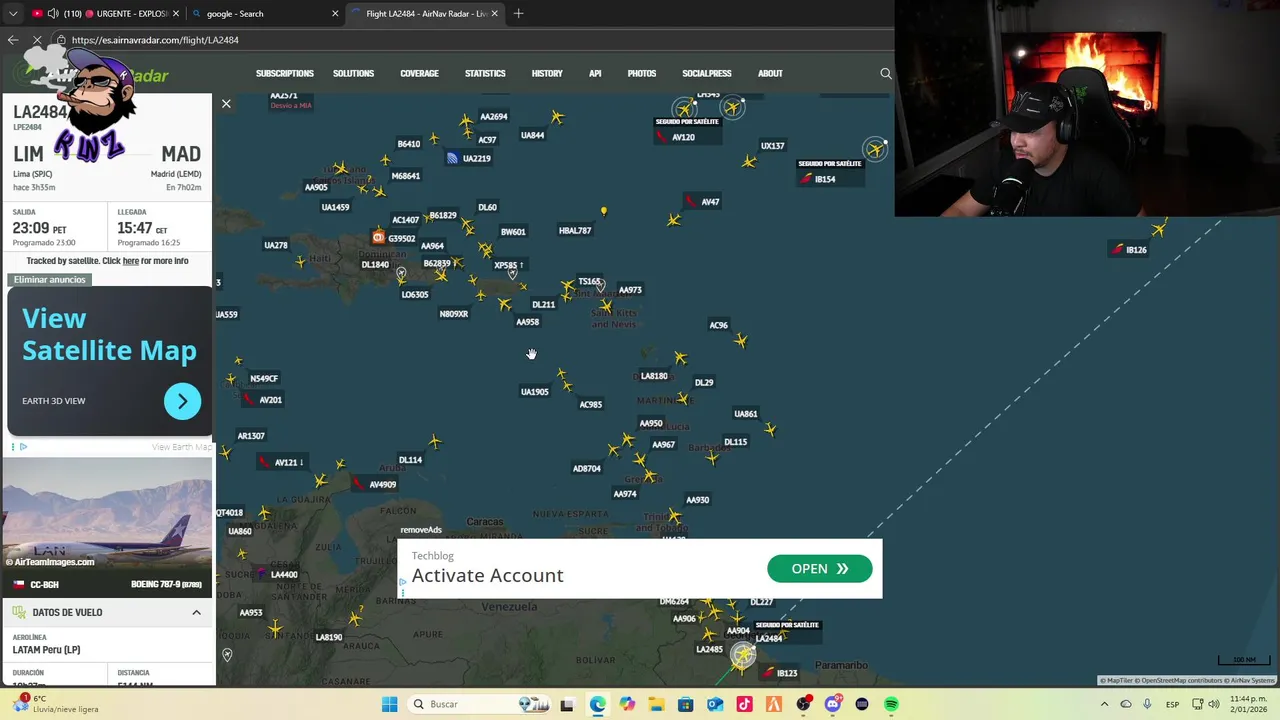Screen dimensions: 1280x720
Task: Open the Windows Start menu
Action: click(x=389, y=704)
